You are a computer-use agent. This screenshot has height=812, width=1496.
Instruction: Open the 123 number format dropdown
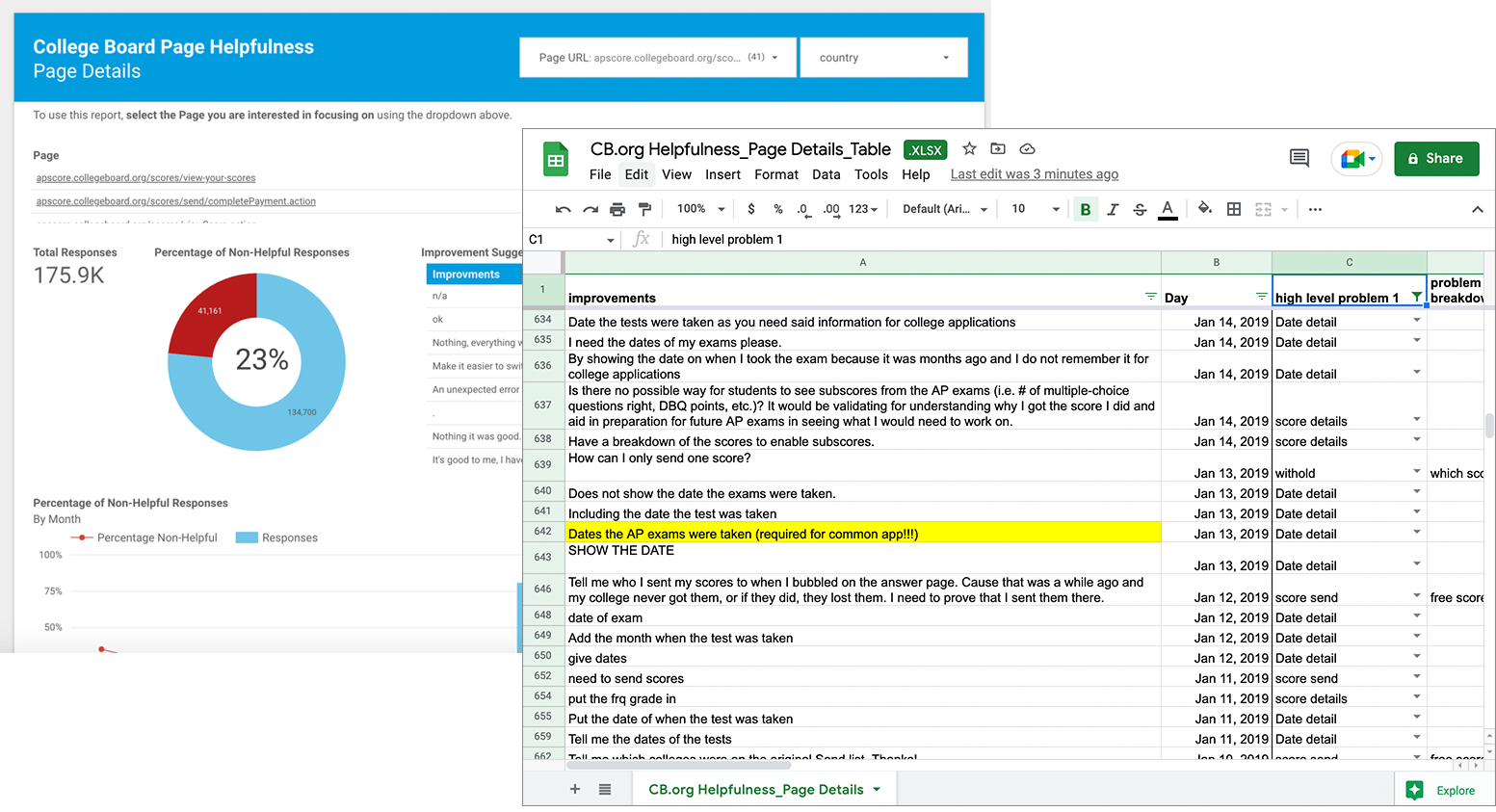pos(863,209)
